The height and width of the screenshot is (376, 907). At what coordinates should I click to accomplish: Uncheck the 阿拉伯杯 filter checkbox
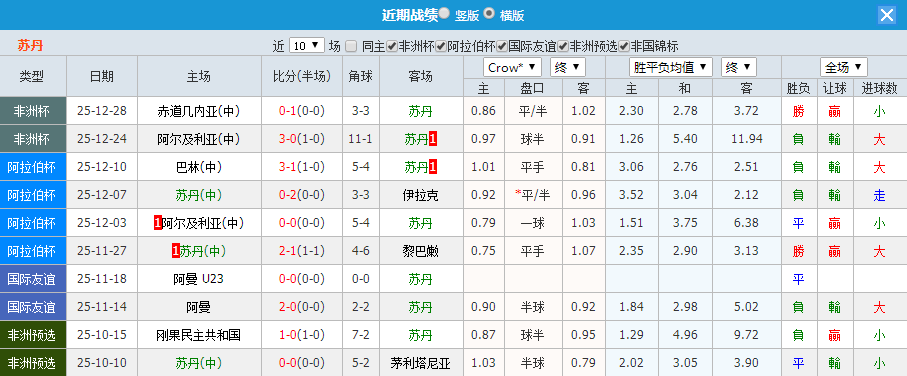pyautogui.click(x=441, y=46)
